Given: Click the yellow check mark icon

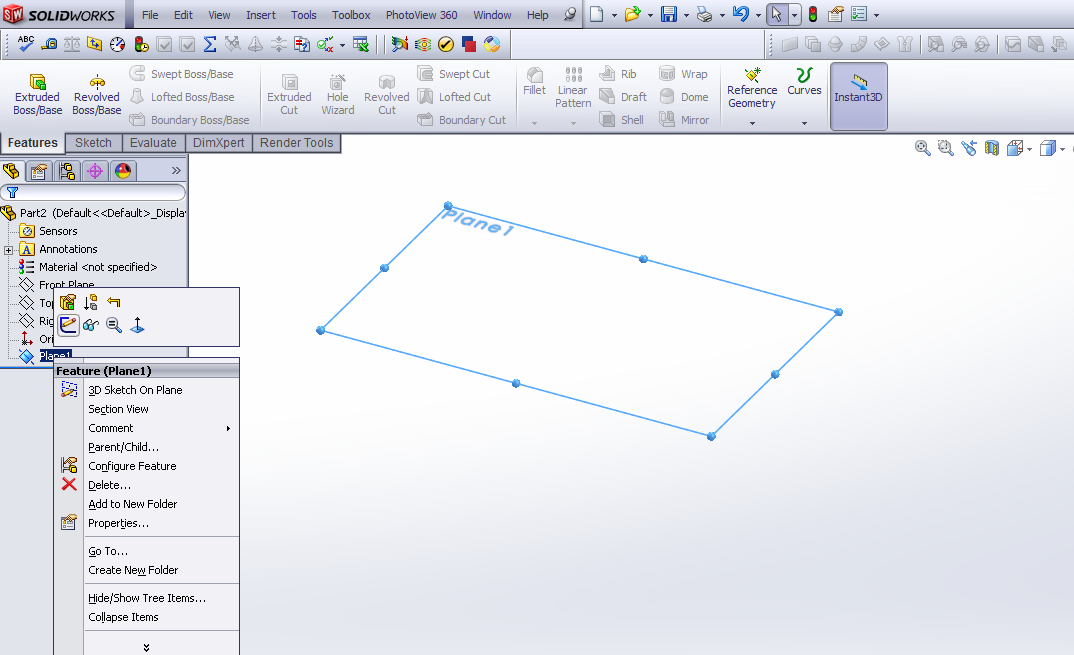Looking at the screenshot, I should click(446, 45).
